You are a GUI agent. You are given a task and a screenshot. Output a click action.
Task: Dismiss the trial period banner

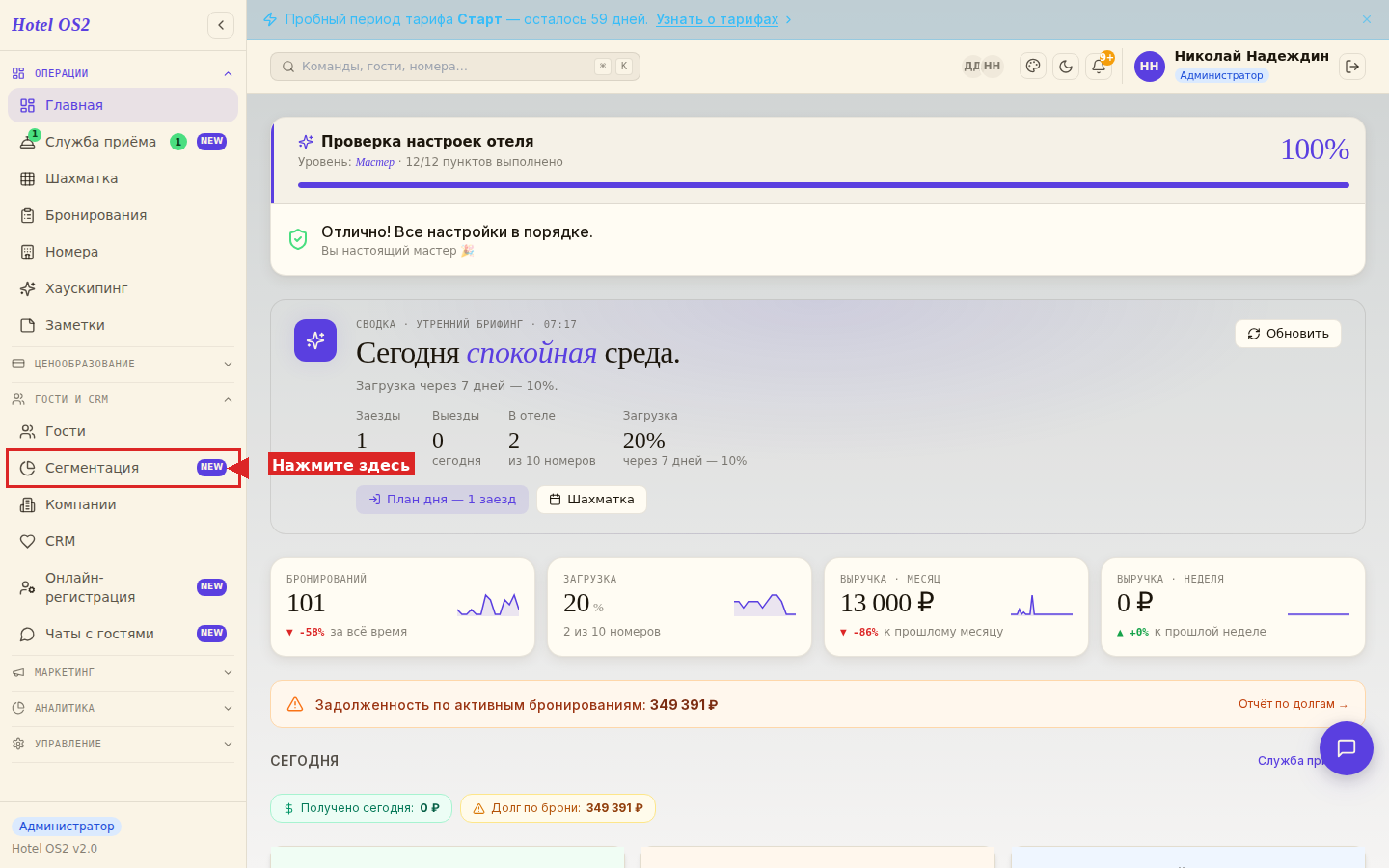coord(1367,19)
